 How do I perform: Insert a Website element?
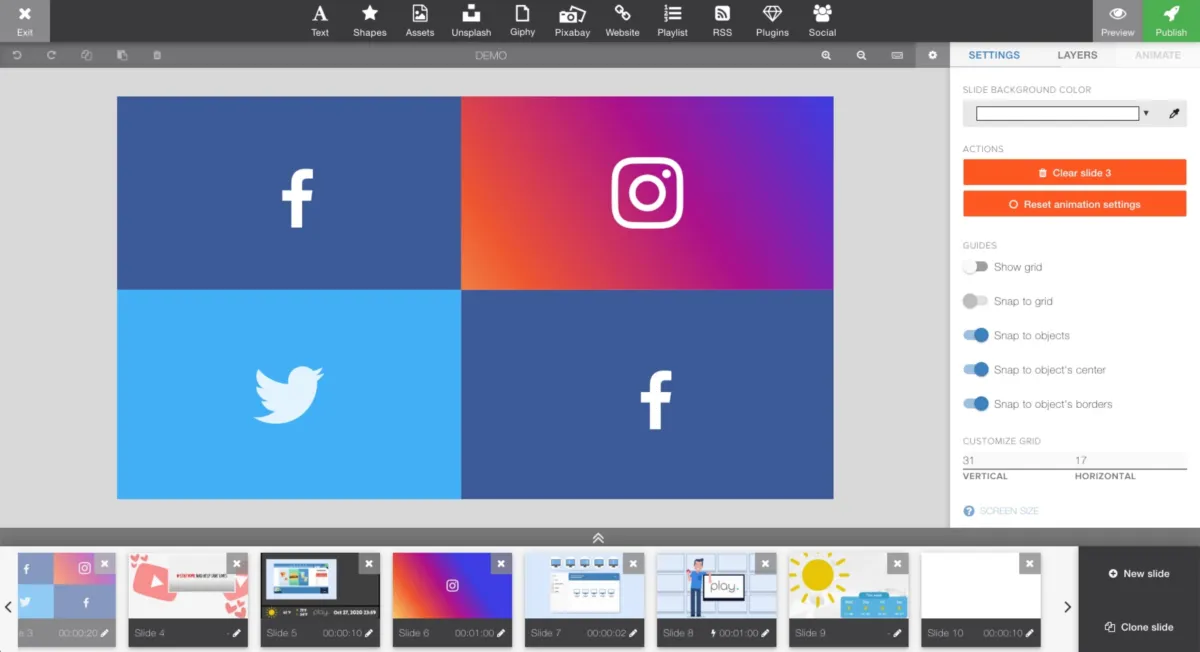tap(622, 21)
